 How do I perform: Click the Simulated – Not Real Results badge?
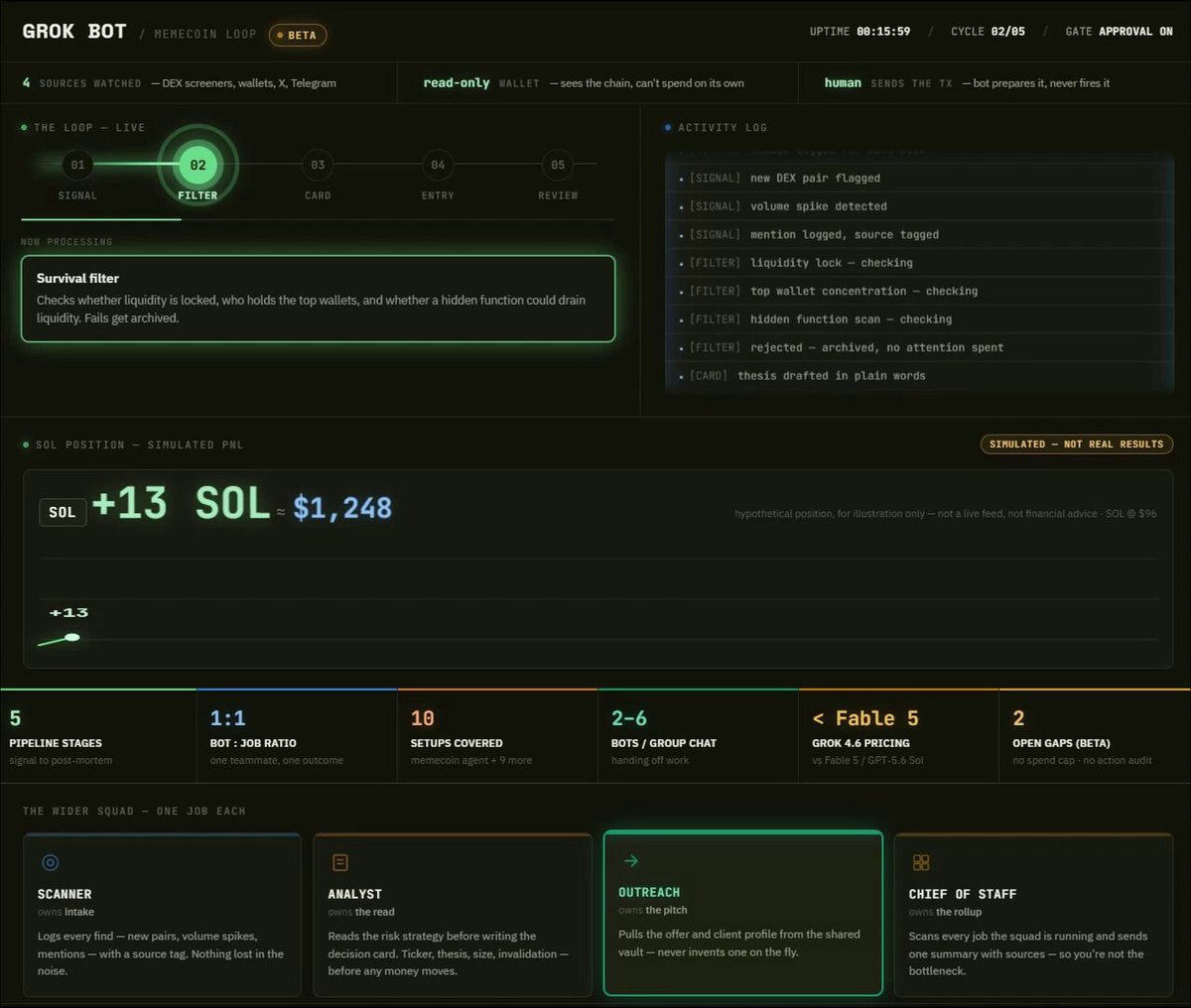click(x=1076, y=444)
